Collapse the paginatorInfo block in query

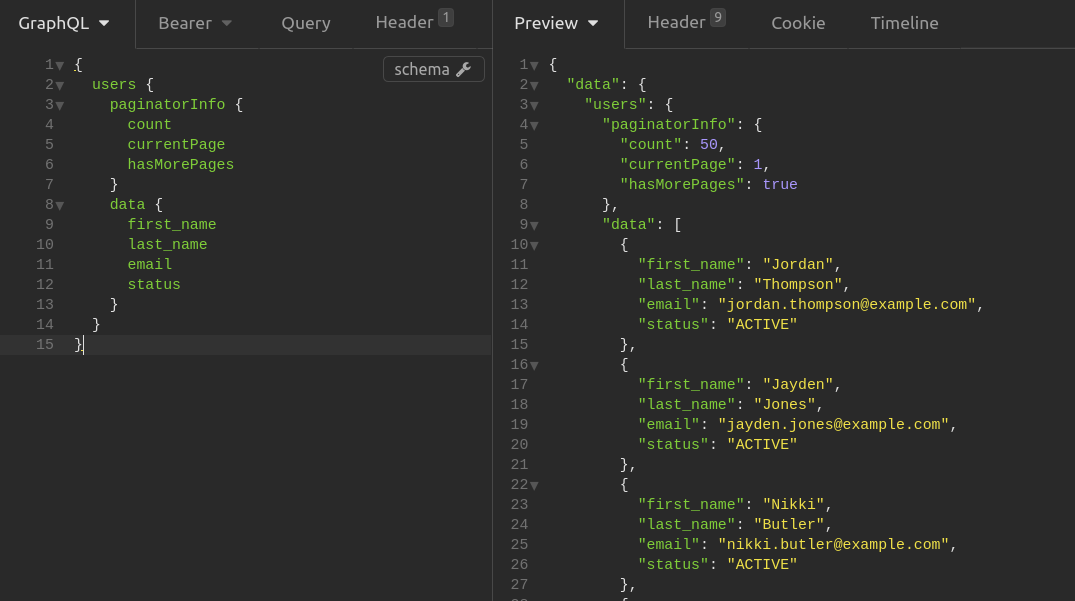pos(60,106)
